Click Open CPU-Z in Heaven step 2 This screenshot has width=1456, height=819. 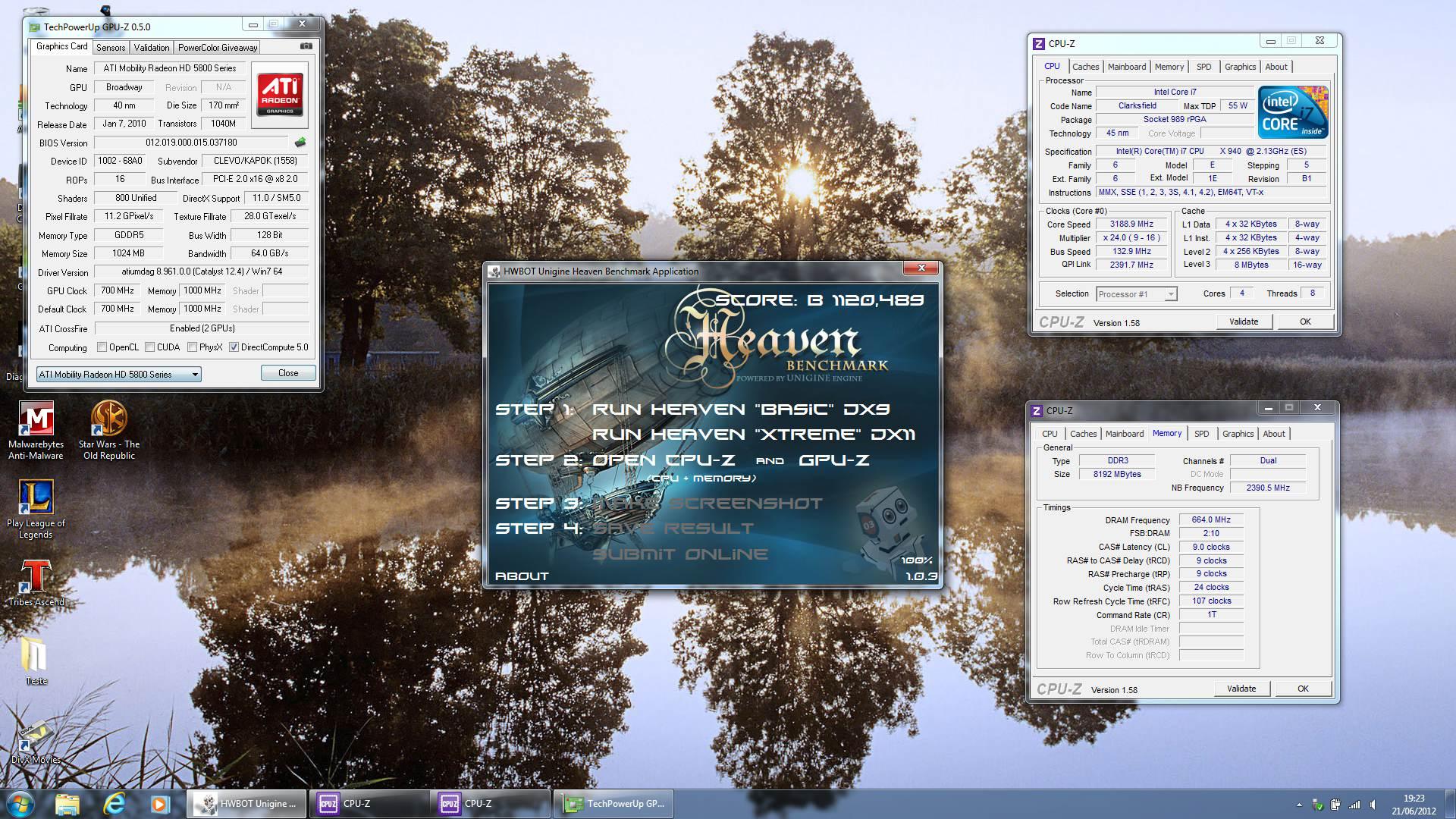[x=664, y=460]
